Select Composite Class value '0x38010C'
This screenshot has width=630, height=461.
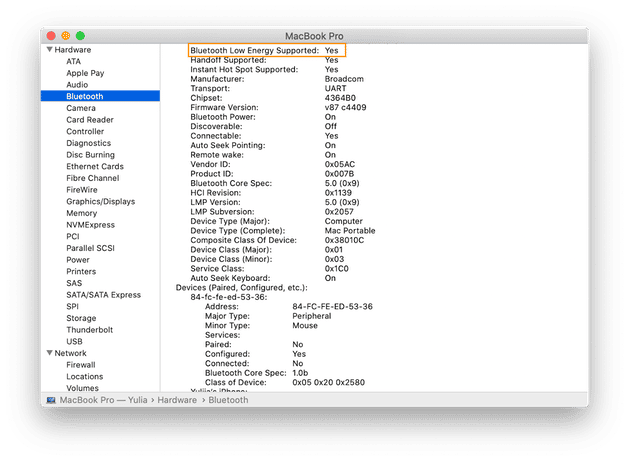tap(344, 240)
